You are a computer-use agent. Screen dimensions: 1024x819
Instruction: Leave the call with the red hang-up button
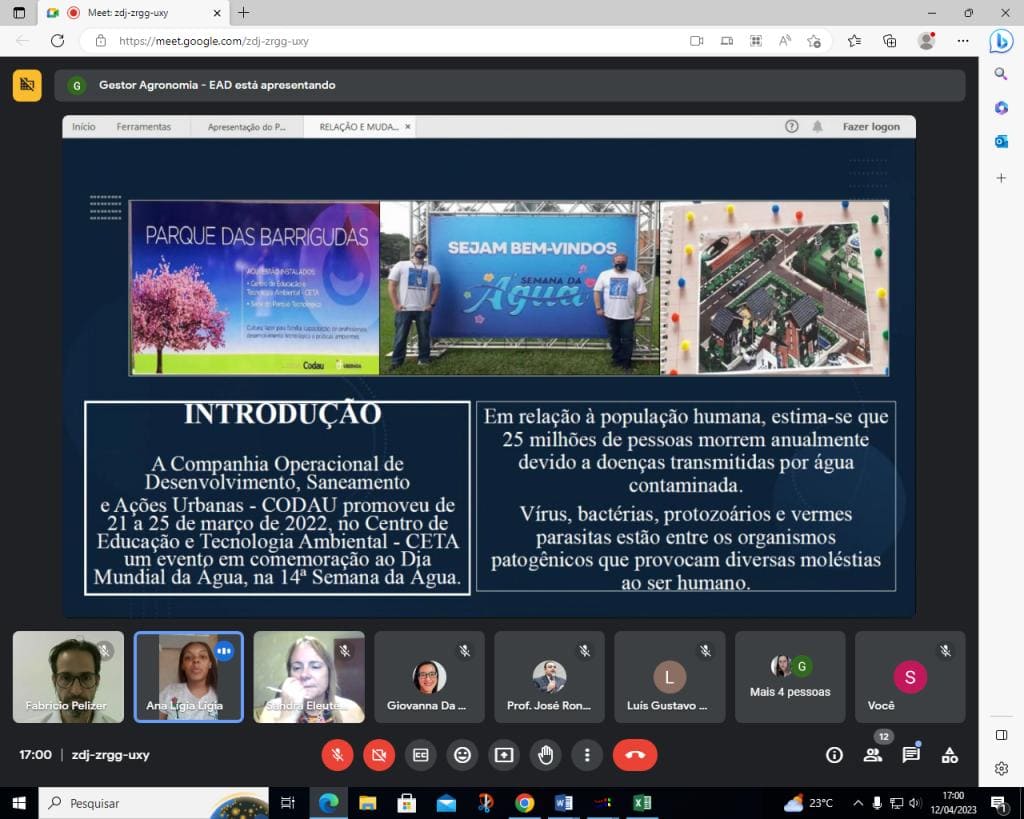[x=635, y=755]
